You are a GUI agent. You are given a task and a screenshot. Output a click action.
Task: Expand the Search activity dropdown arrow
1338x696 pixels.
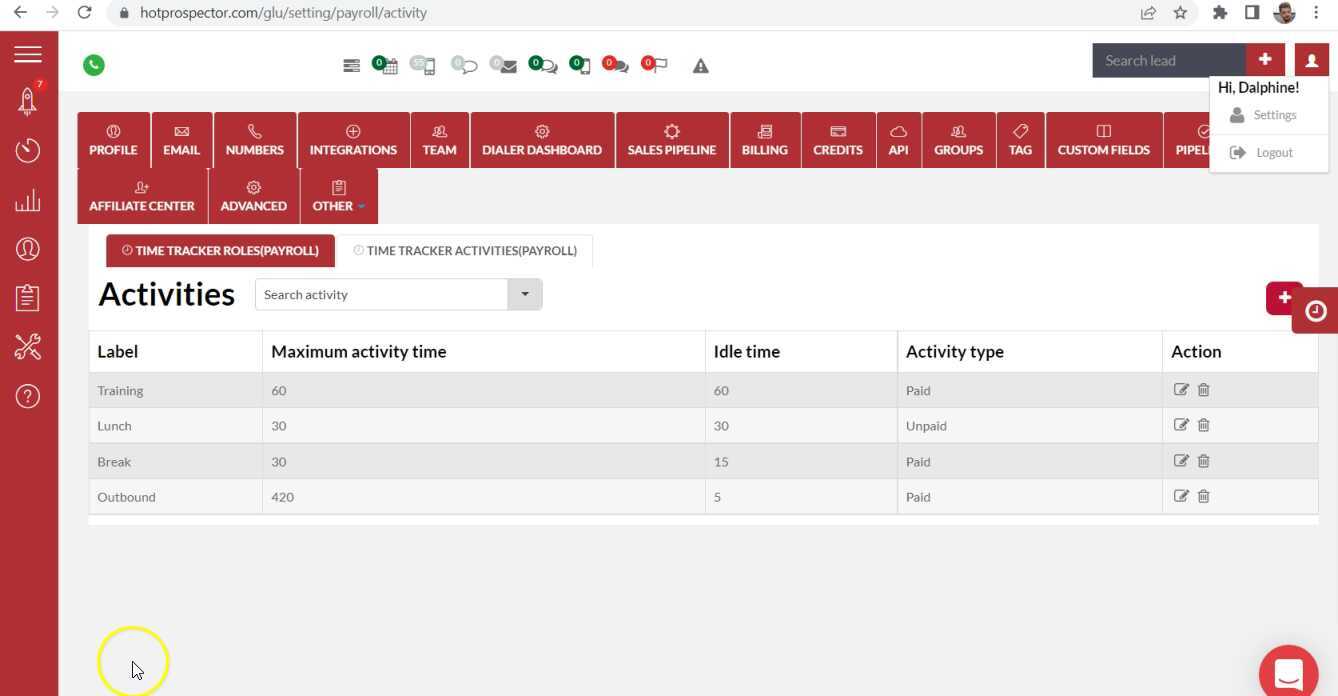pyautogui.click(x=525, y=295)
